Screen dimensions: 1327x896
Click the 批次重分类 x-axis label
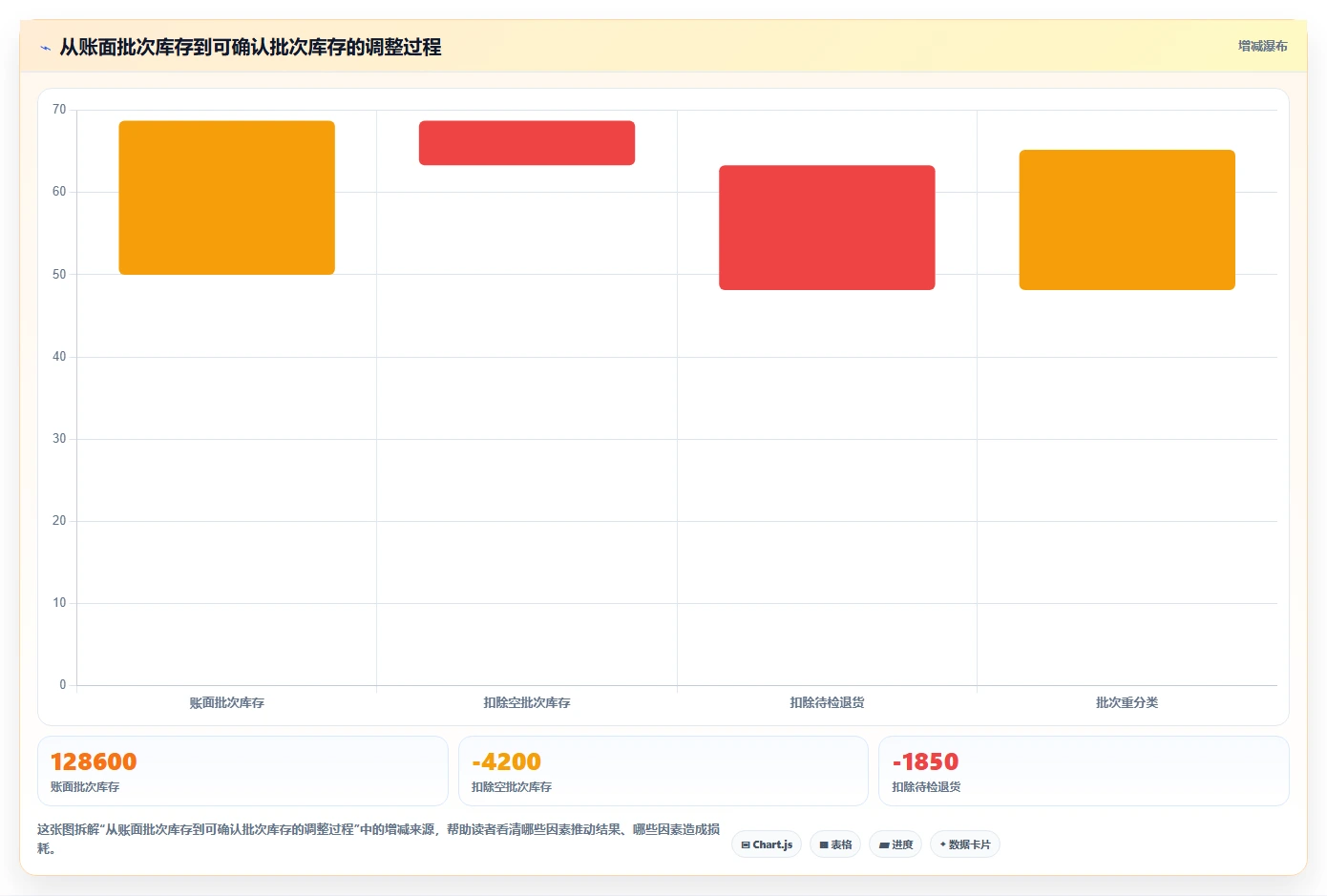(x=1127, y=702)
